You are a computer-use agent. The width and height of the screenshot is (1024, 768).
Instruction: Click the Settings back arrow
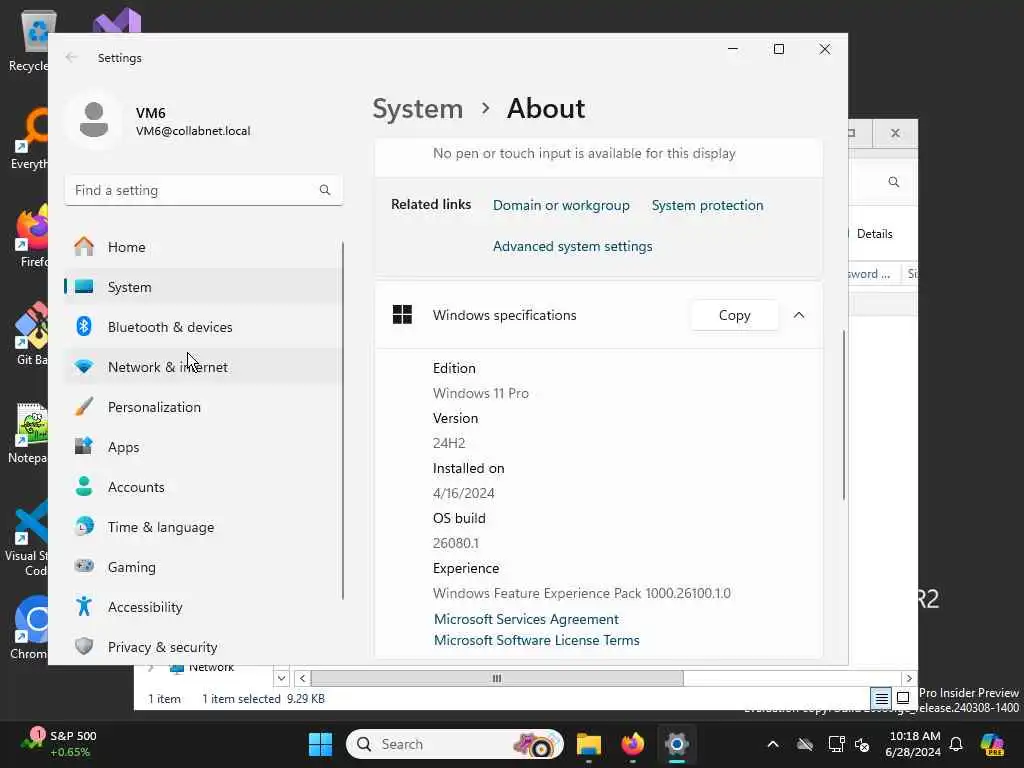coord(72,57)
